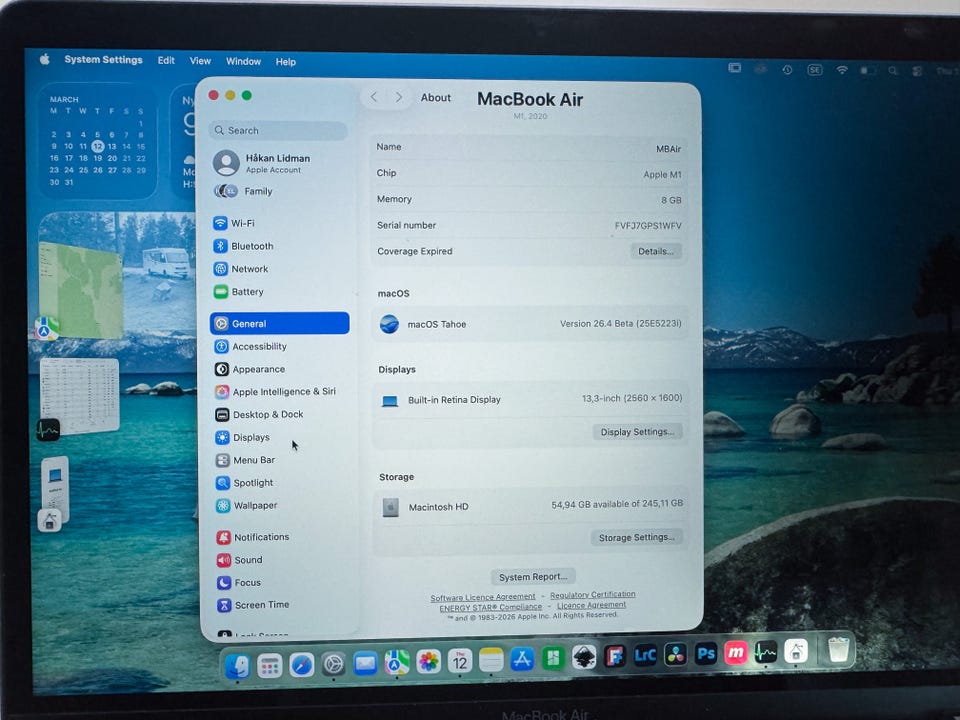Click the coverage Details button
The width and height of the screenshot is (960, 720).
click(x=656, y=251)
